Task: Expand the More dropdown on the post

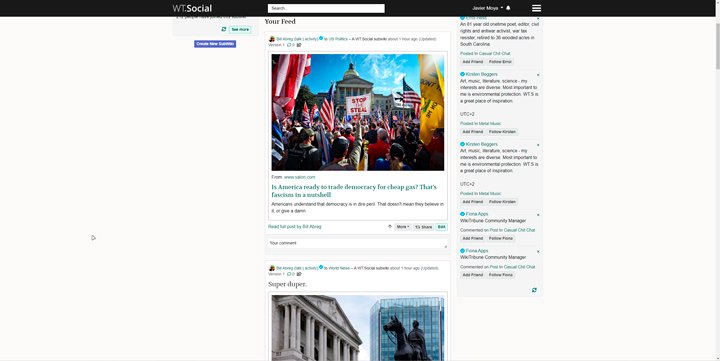Action: (403, 227)
